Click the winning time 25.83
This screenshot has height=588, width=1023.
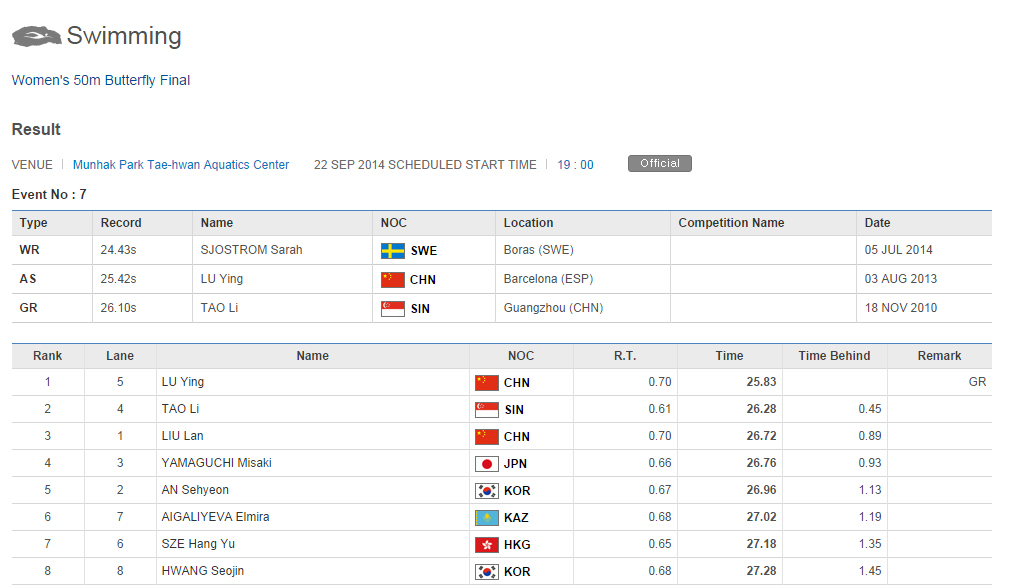point(761,382)
